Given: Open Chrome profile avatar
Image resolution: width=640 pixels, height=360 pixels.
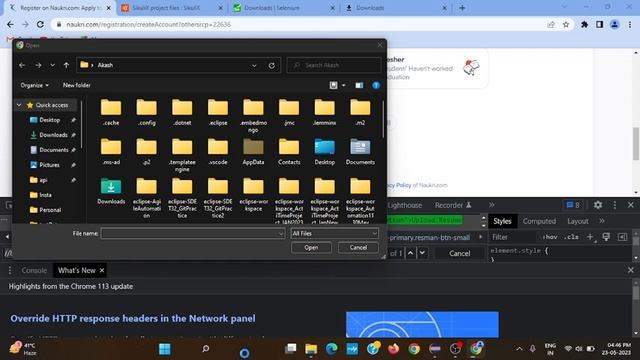Looking at the screenshot, I should 614,24.
